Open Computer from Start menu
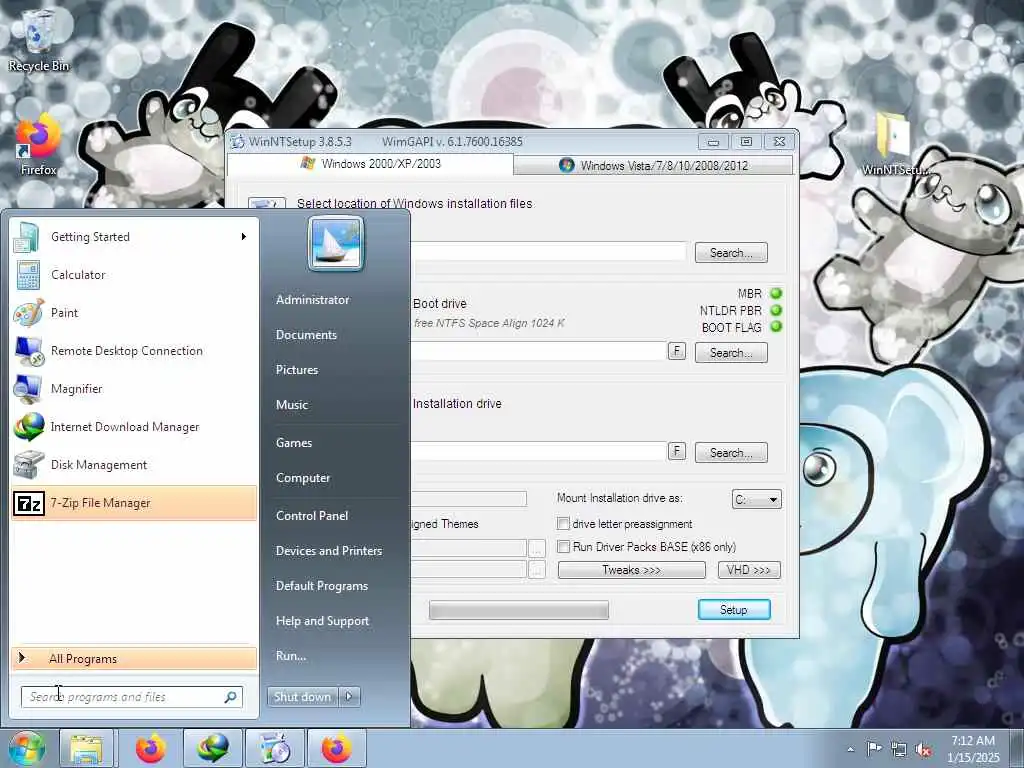1024x768 pixels. pos(303,478)
